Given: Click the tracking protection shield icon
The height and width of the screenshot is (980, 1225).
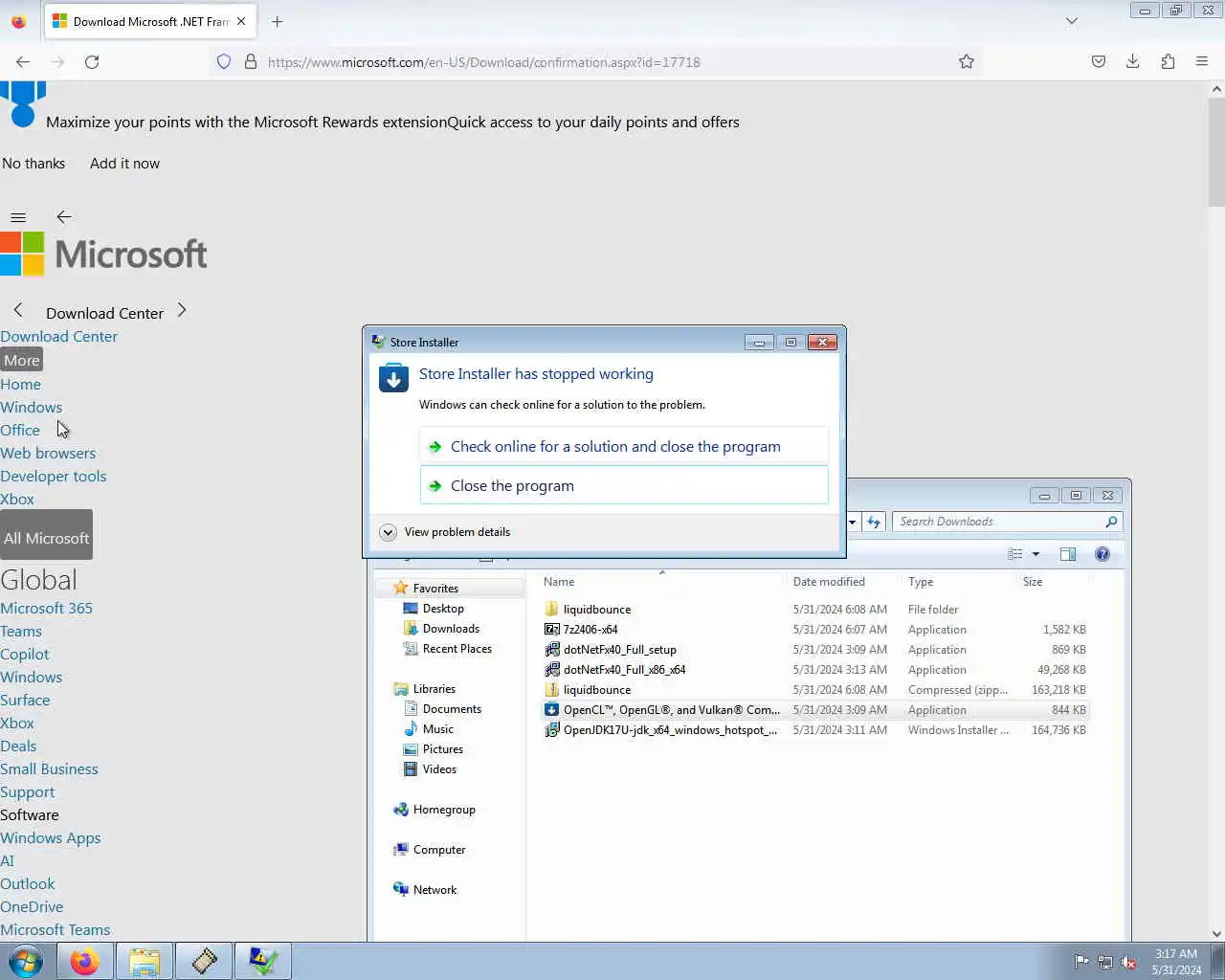Looking at the screenshot, I should 224,61.
